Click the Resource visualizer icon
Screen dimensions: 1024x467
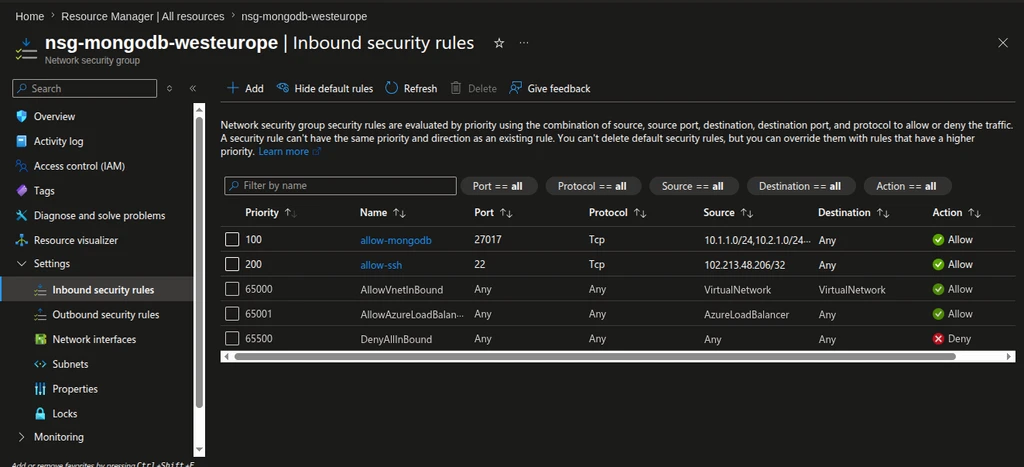22,240
